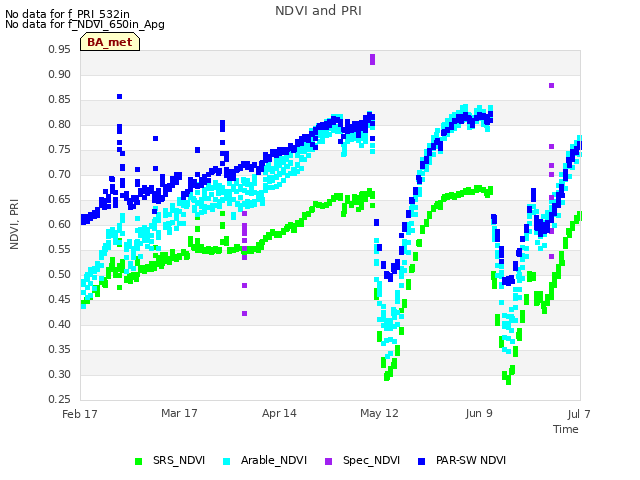Screen dimensions: 640x480
Task: Click the 'No data for f_NDVI_650in_Apg' message
Action: (x=85, y=24)
